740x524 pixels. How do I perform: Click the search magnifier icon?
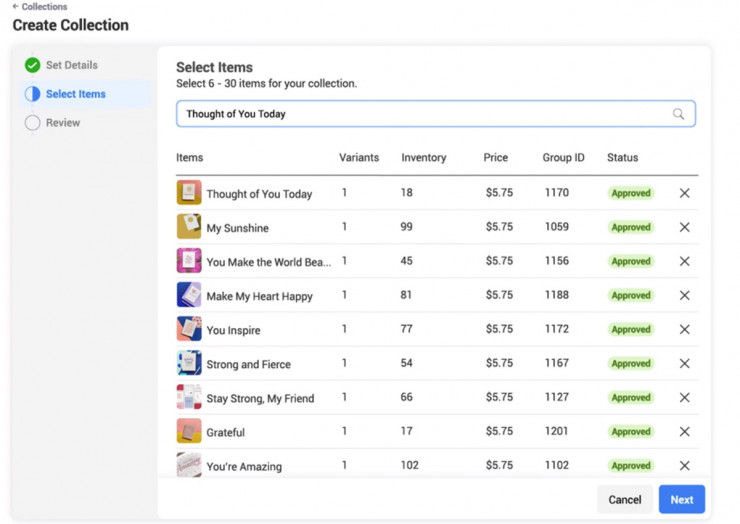point(678,114)
